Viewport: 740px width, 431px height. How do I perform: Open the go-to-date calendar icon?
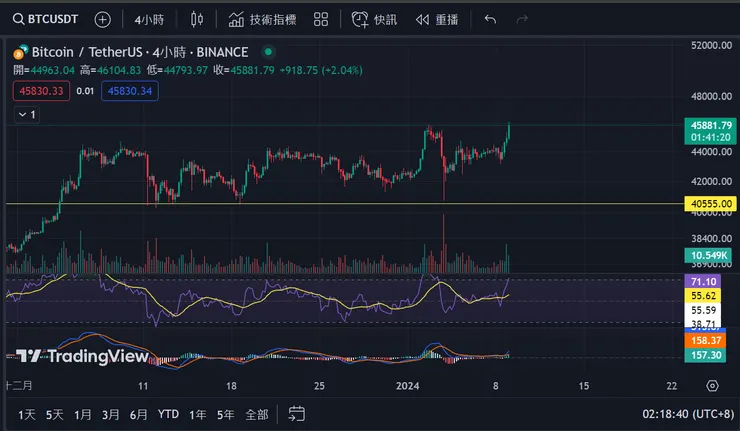pyautogui.click(x=296, y=414)
